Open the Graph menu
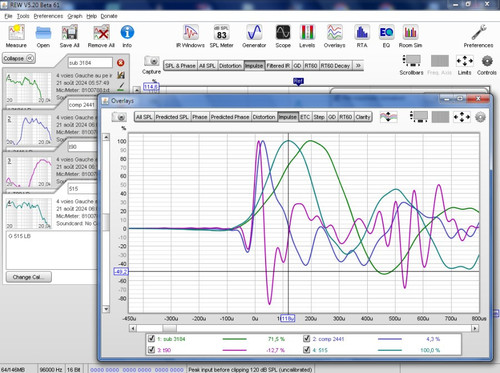Image resolution: width=500 pixels, height=373 pixels. pos(75,16)
